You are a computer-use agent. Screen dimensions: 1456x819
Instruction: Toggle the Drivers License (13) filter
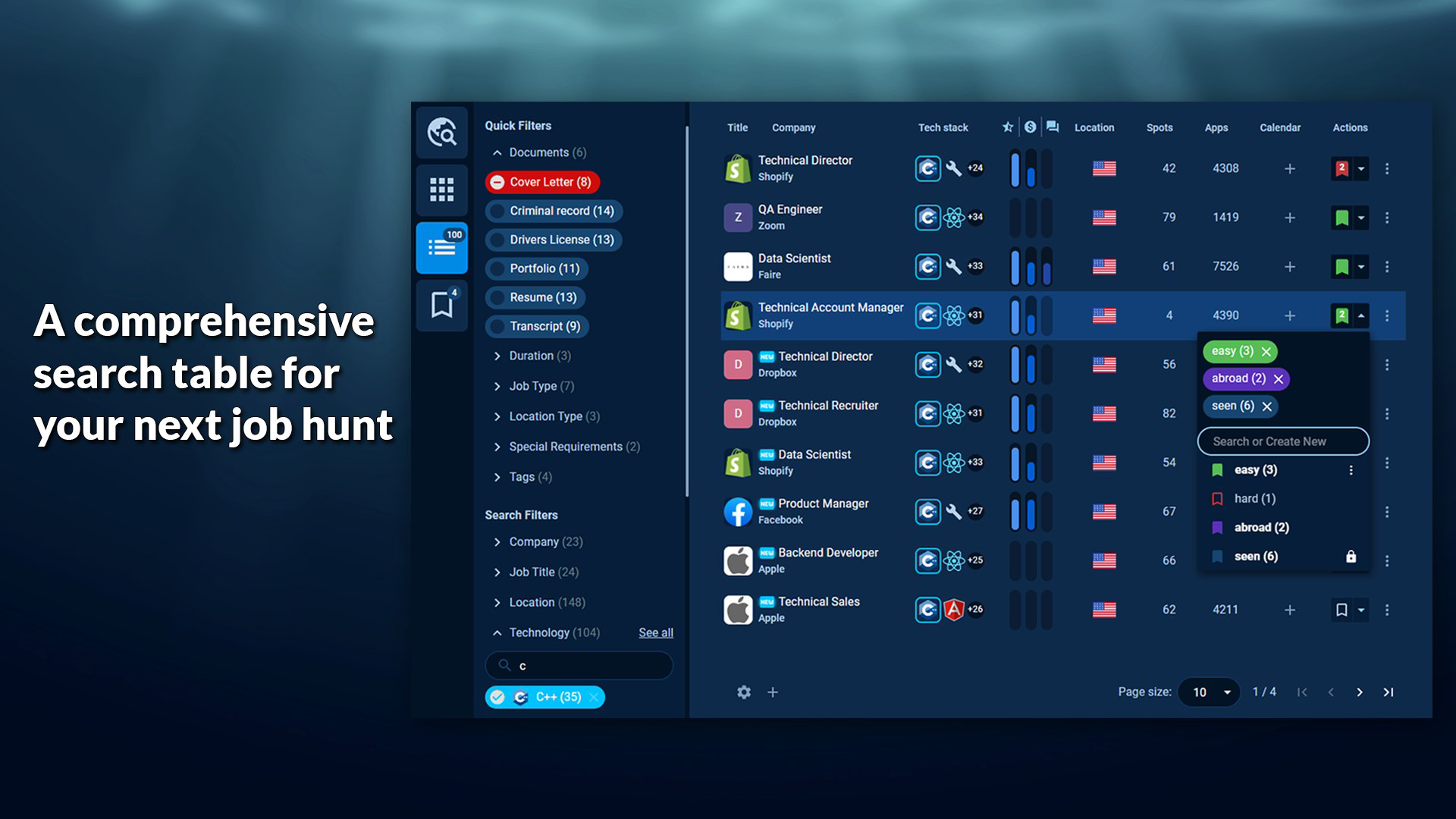point(554,240)
